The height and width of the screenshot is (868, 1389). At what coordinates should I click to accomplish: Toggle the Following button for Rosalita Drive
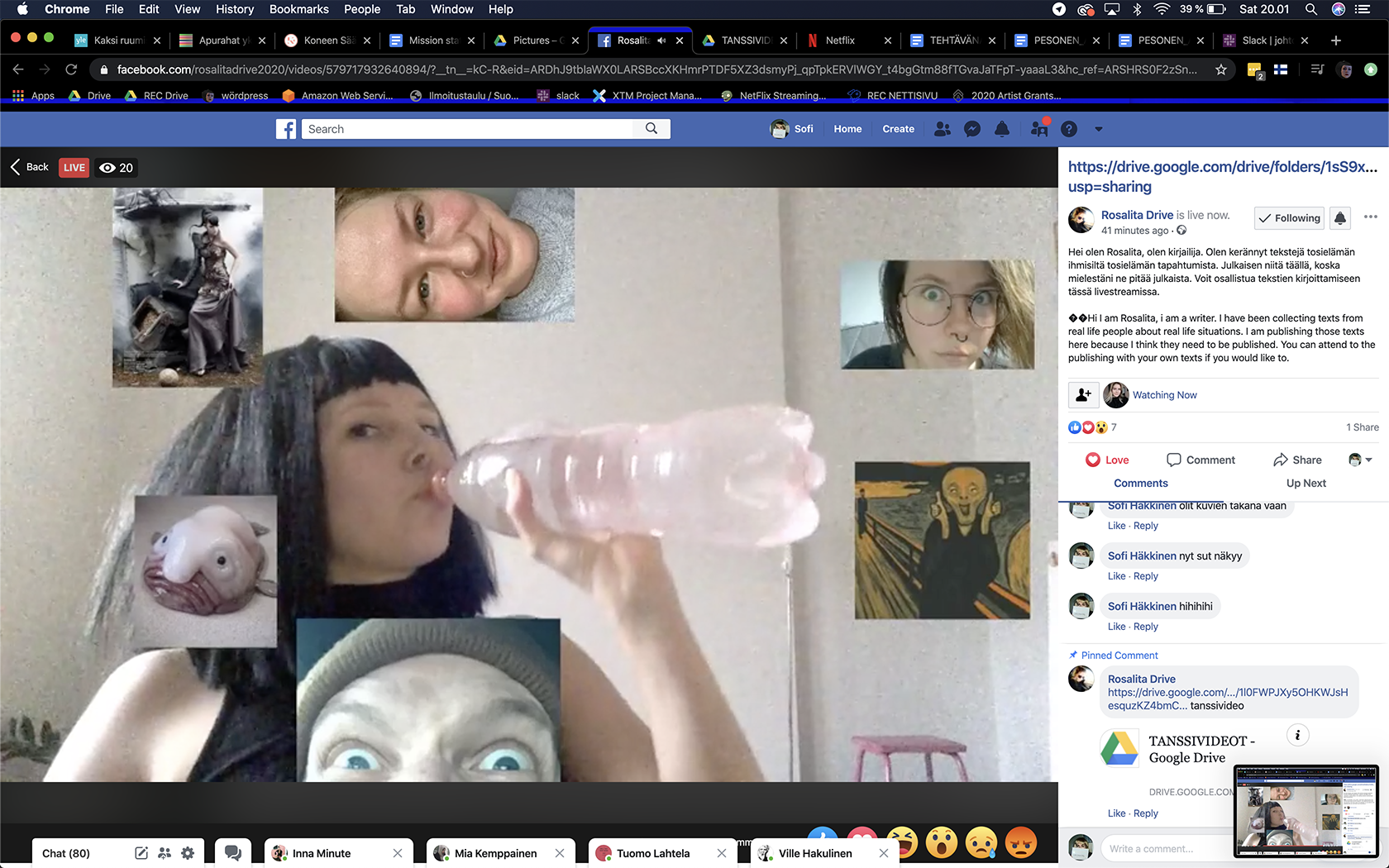coord(1289,218)
